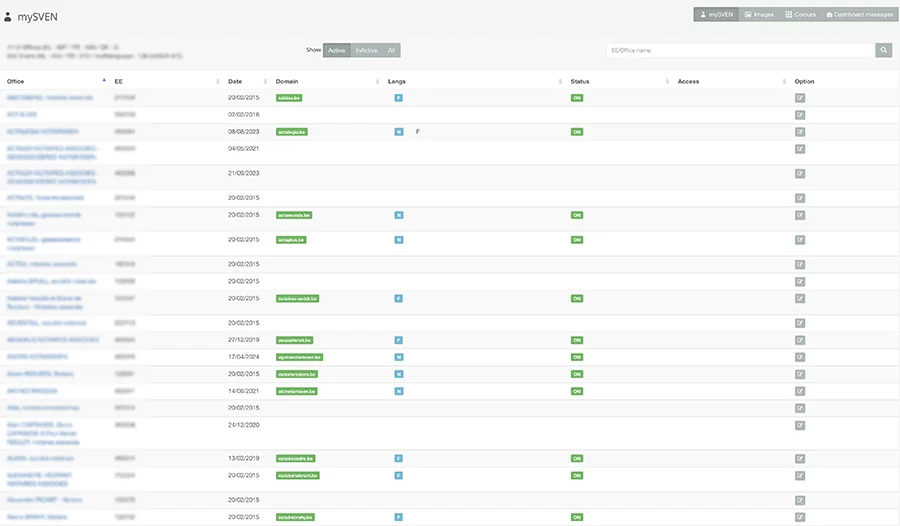
Task: Open the mySVEN tab in top navigation
Action: (716, 14)
